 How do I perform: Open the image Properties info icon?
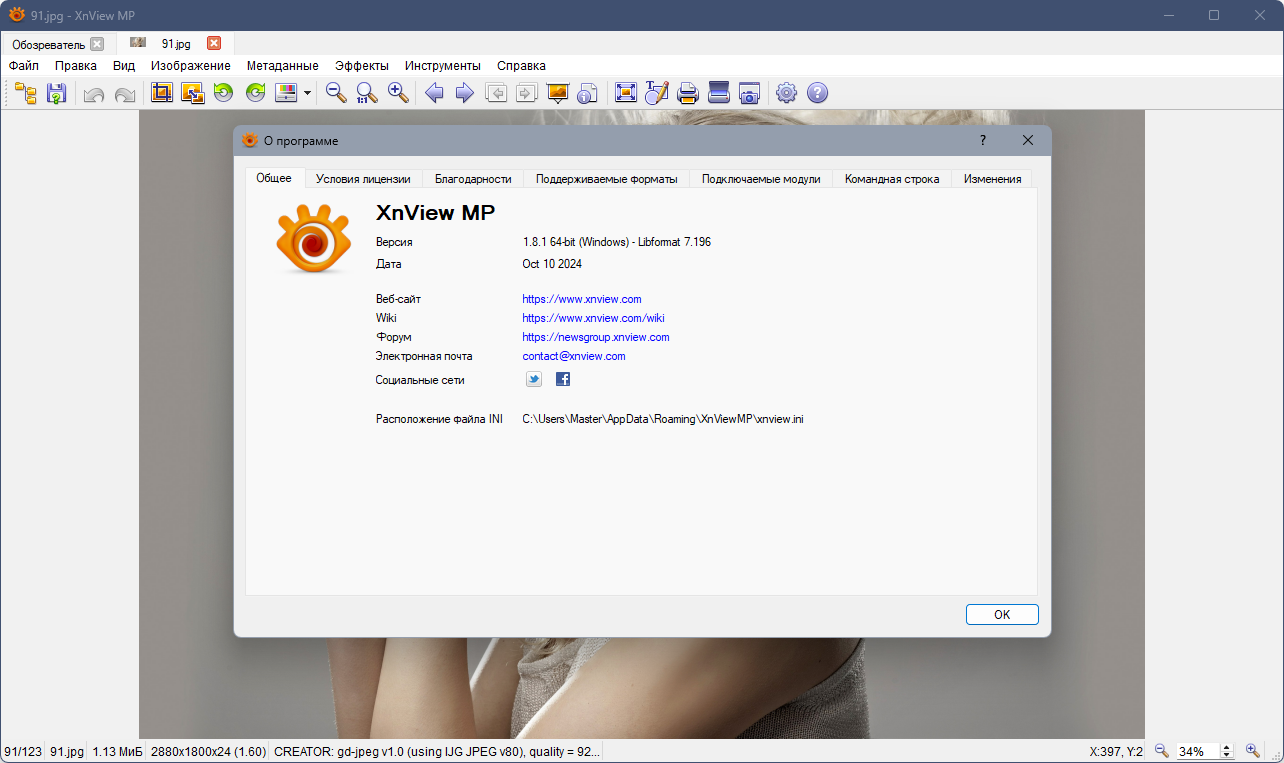pos(588,93)
